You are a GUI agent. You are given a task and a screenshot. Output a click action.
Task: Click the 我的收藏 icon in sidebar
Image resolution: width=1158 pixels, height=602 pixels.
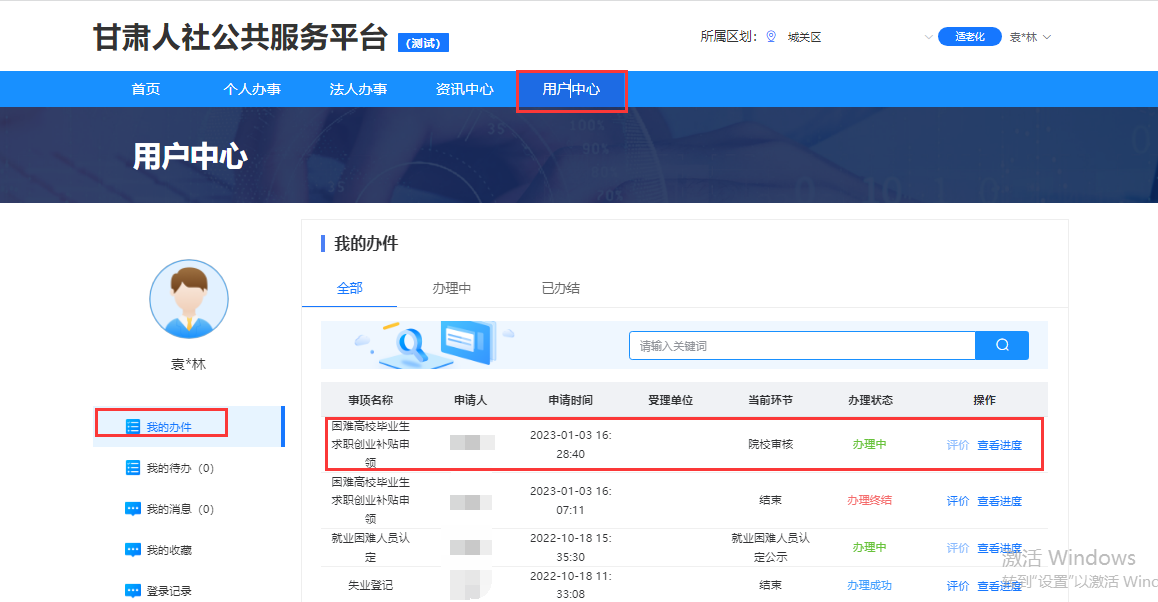[x=133, y=550]
